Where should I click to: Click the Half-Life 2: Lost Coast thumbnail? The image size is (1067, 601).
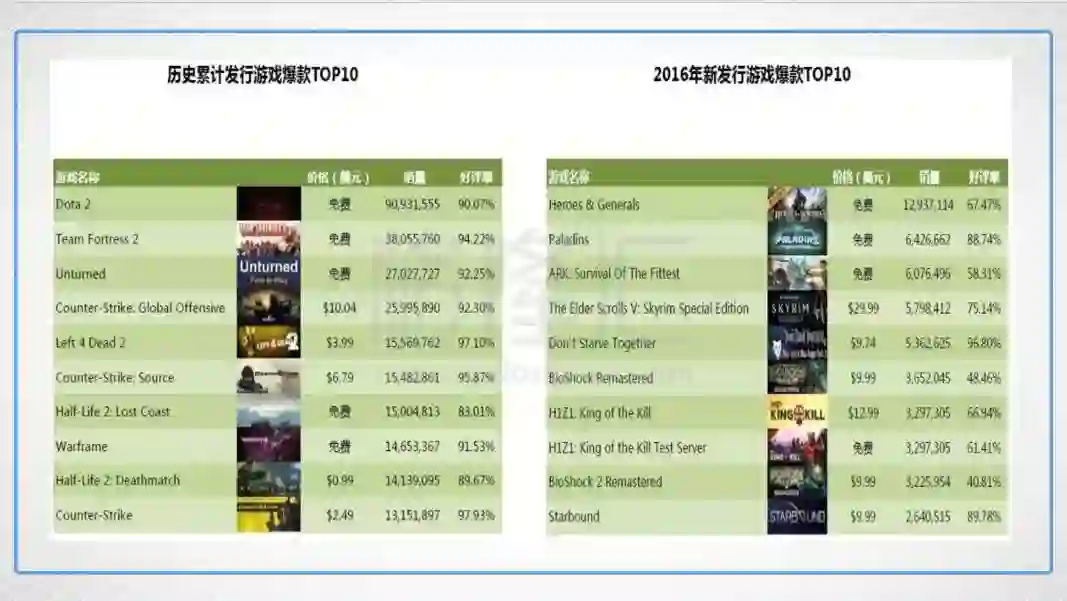pyautogui.click(x=269, y=411)
